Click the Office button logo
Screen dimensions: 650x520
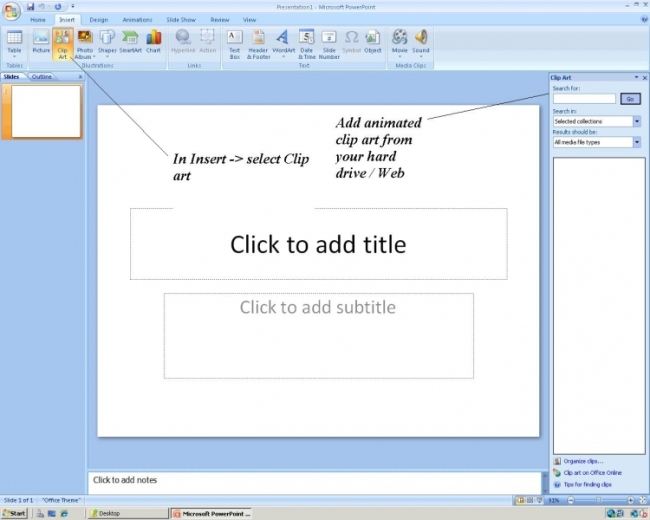click(x=11, y=11)
